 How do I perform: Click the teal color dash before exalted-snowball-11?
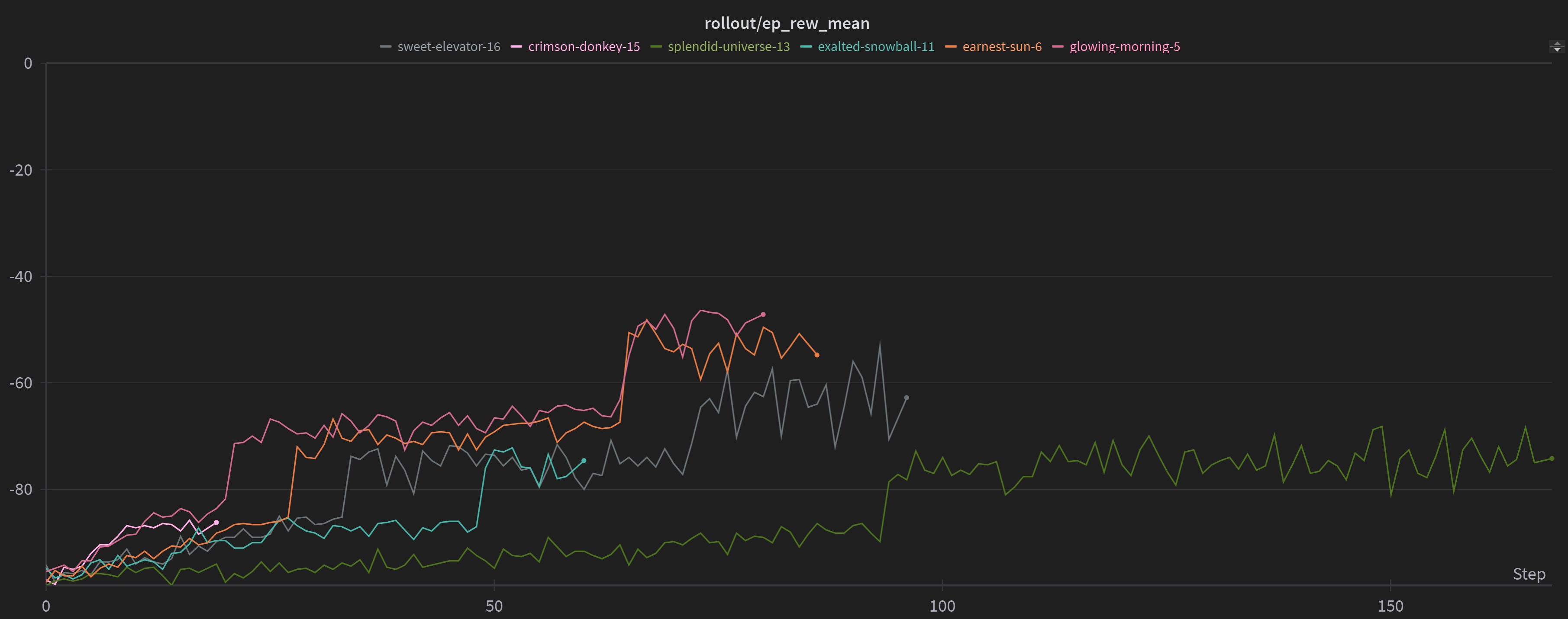click(x=806, y=47)
